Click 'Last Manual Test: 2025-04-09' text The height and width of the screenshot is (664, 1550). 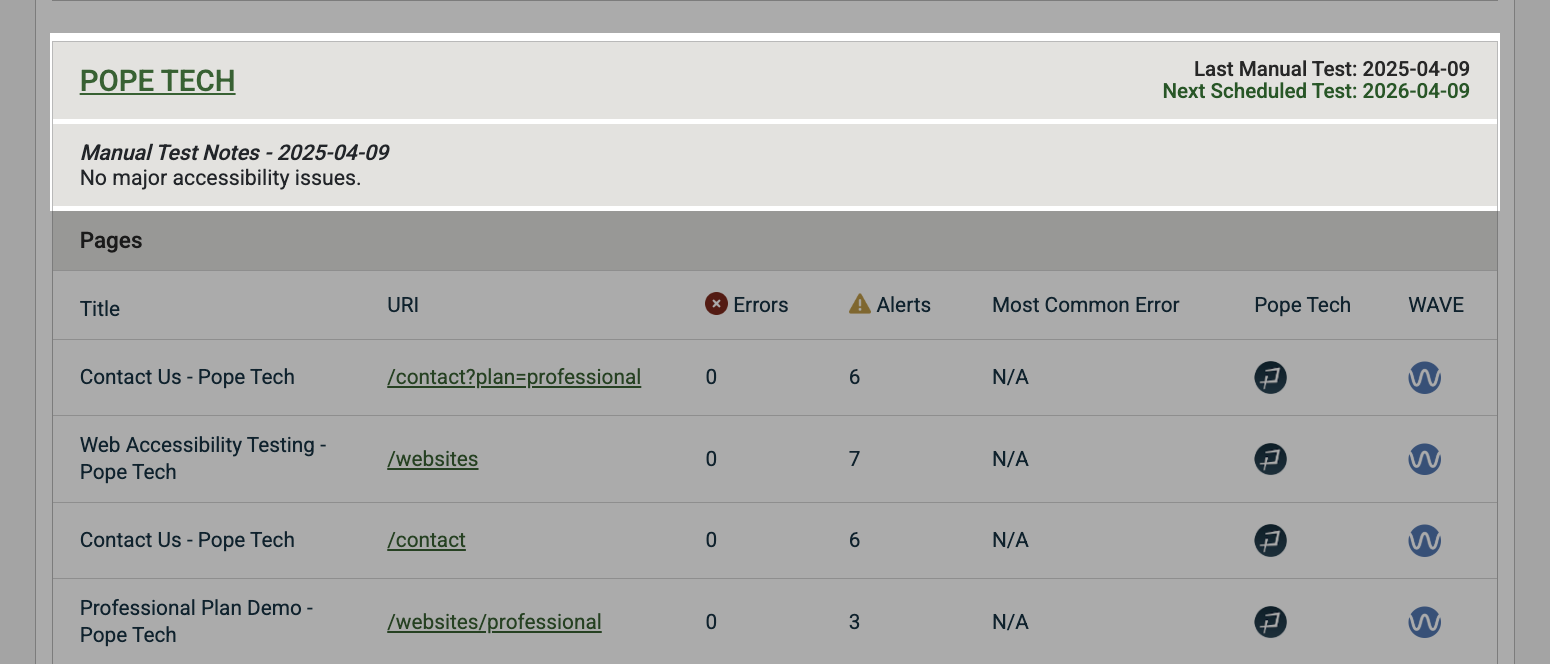coord(1332,69)
